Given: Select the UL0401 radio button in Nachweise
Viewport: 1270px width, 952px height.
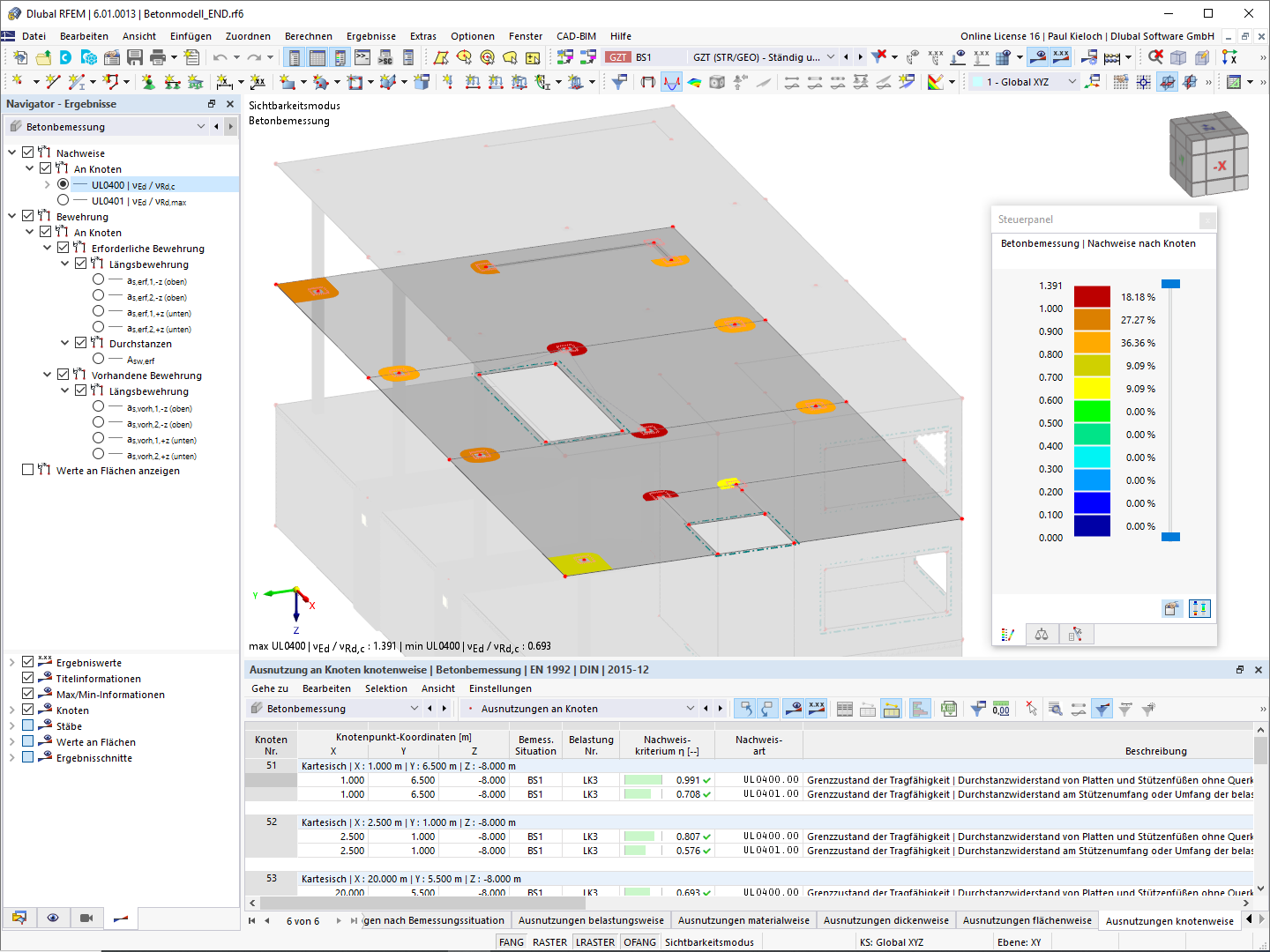Looking at the screenshot, I should point(63,200).
